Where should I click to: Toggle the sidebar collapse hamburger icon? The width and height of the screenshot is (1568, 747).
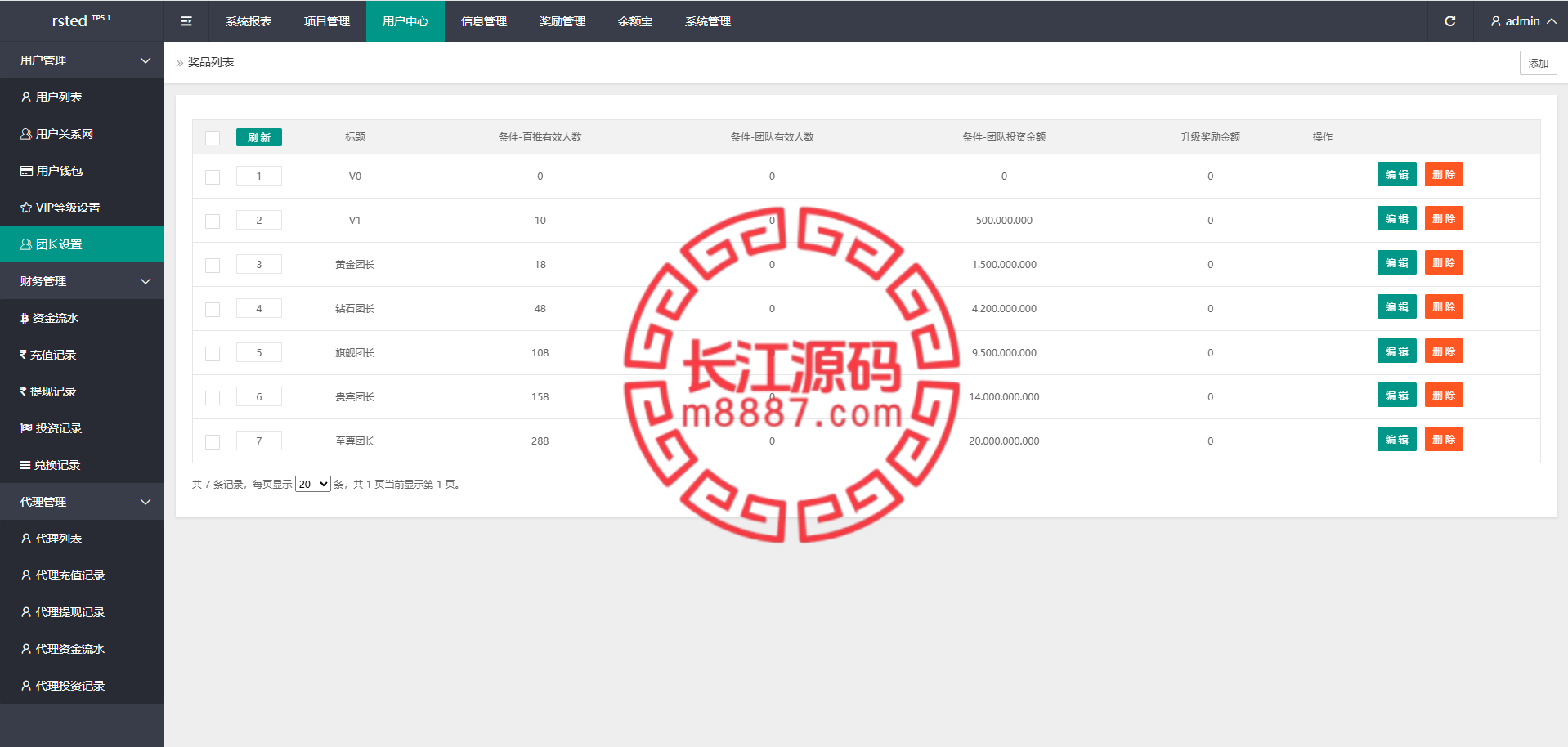(x=186, y=21)
